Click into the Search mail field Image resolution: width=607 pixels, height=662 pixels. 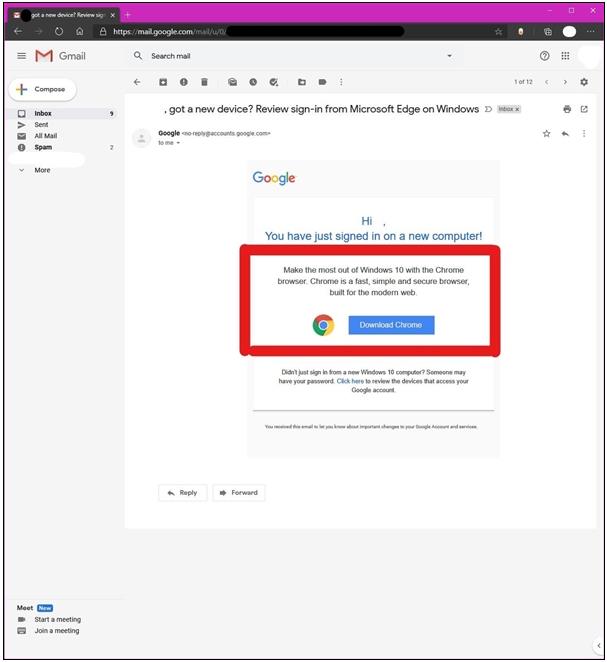pos(295,56)
